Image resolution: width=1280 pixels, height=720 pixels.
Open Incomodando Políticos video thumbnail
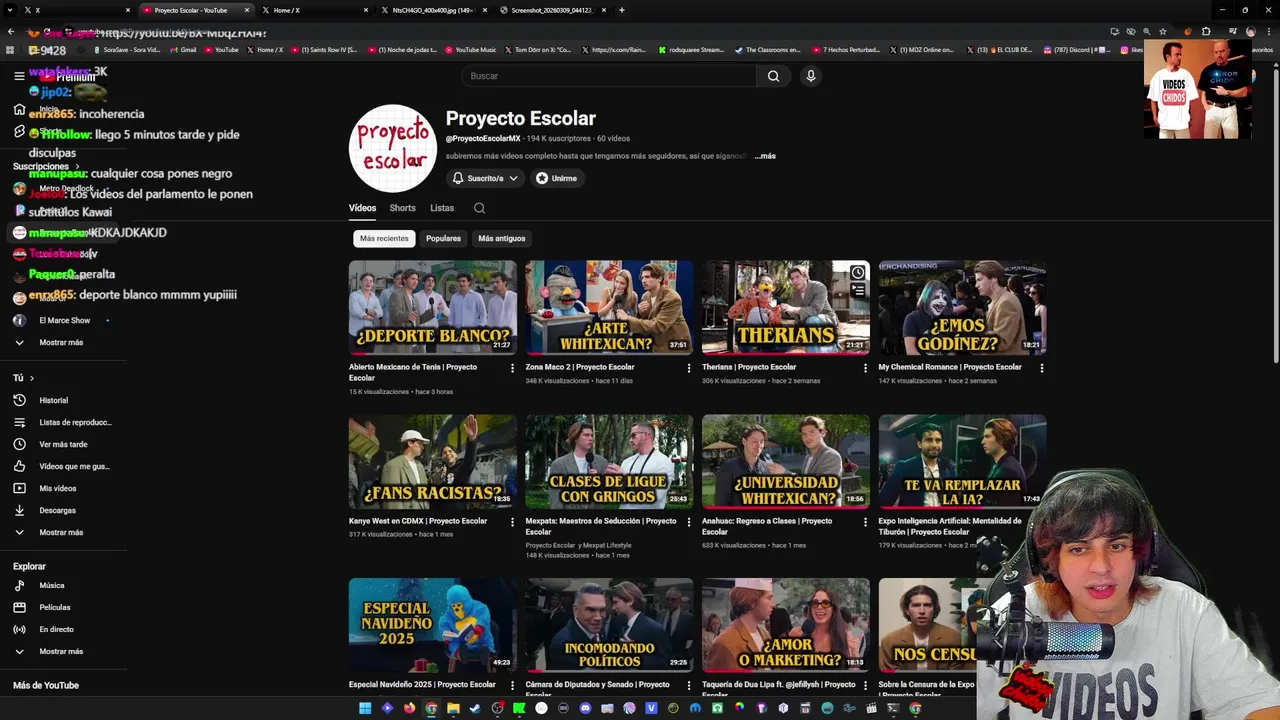coord(610,625)
